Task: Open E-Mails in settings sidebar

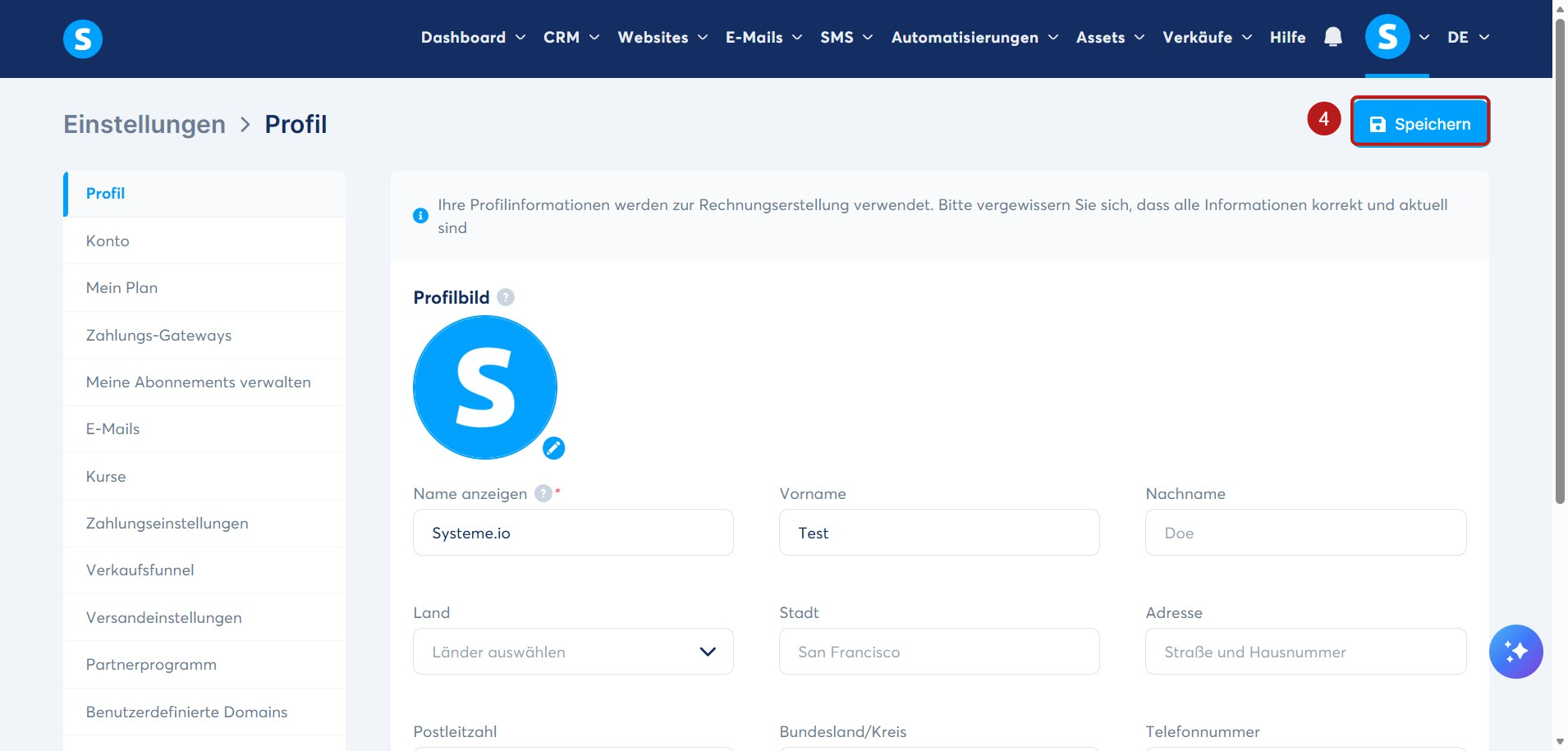Action: pyautogui.click(x=204, y=429)
